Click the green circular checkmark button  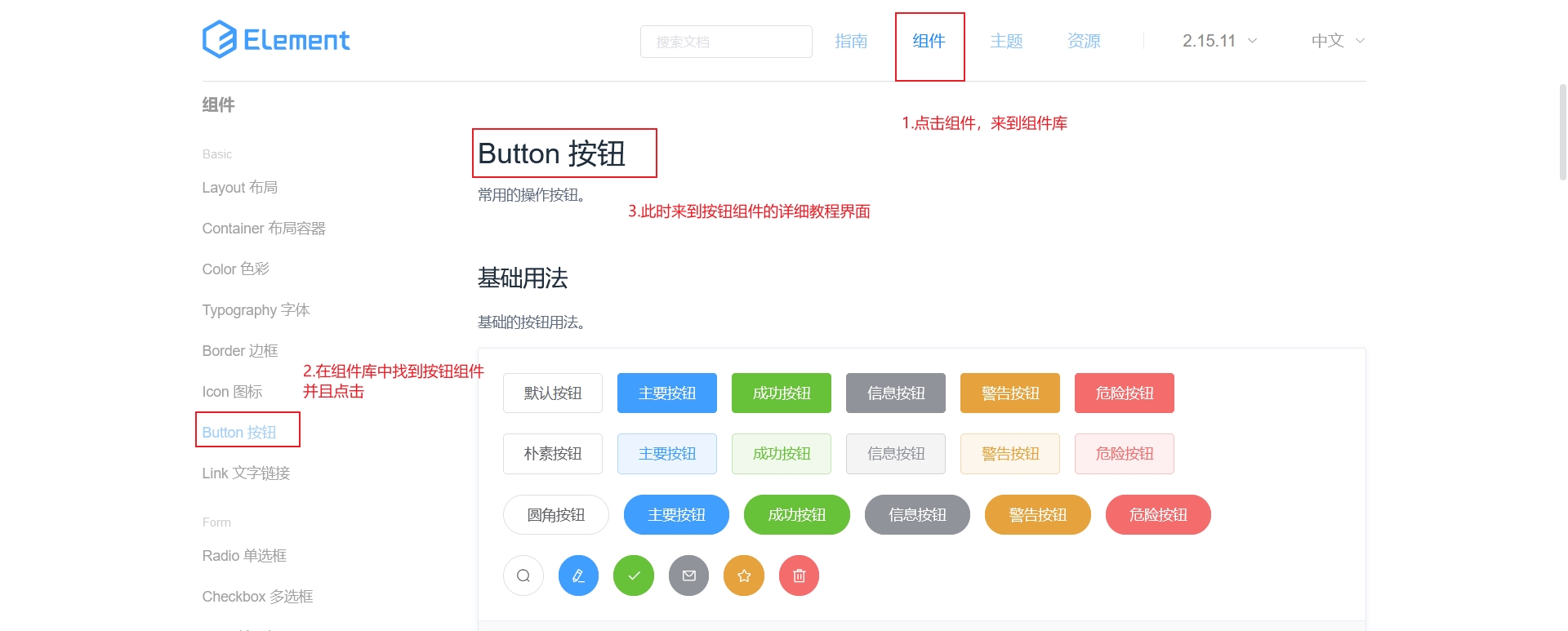634,575
